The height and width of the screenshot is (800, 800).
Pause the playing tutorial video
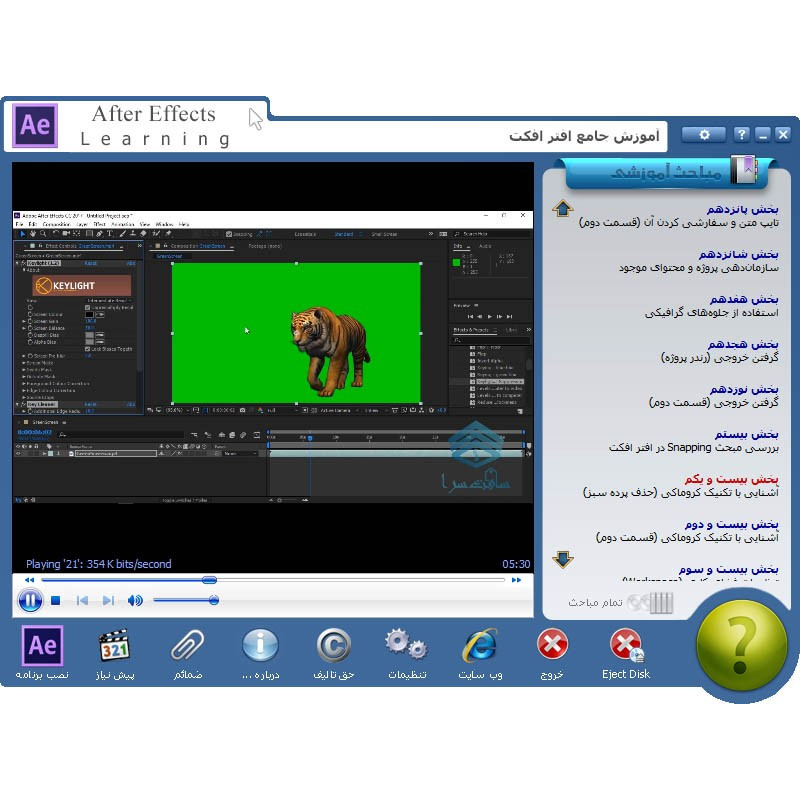click(30, 600)
